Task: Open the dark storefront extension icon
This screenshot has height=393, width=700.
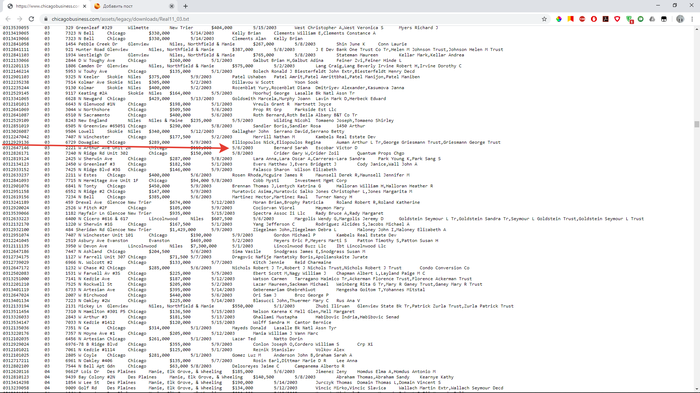Action: coord(664,19)
